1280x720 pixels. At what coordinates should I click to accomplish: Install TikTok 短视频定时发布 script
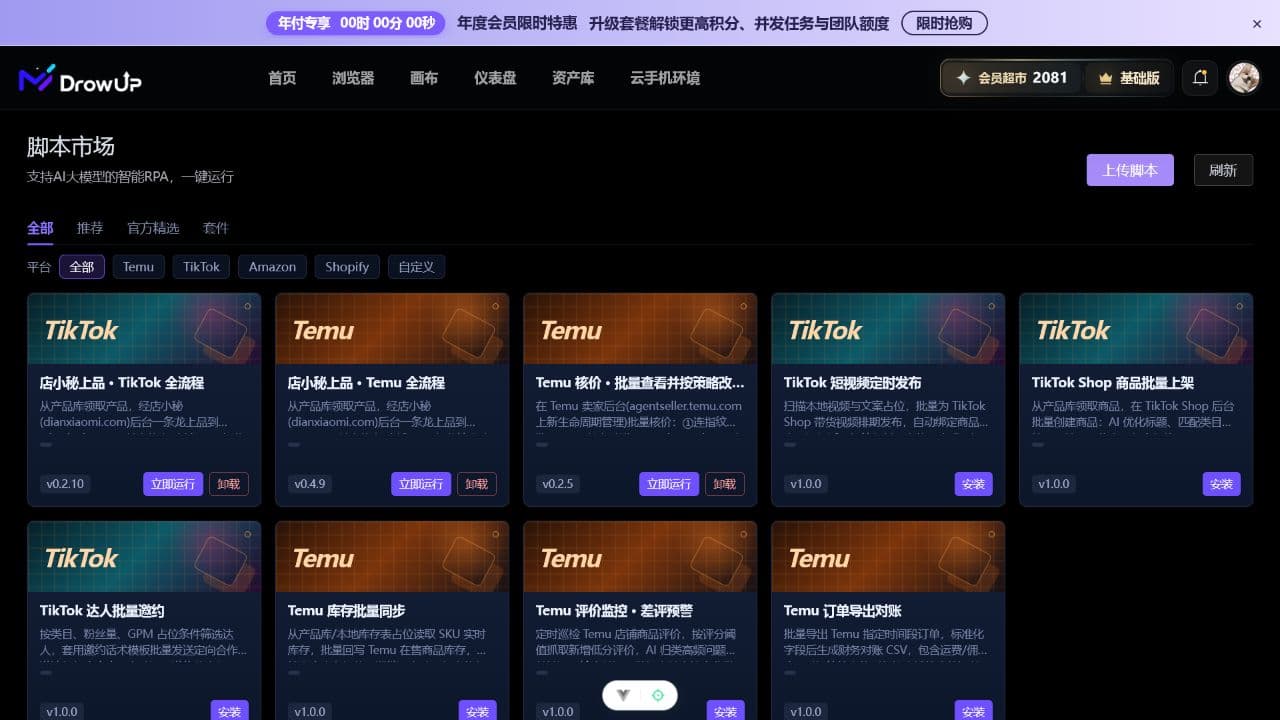coord(973,484)
